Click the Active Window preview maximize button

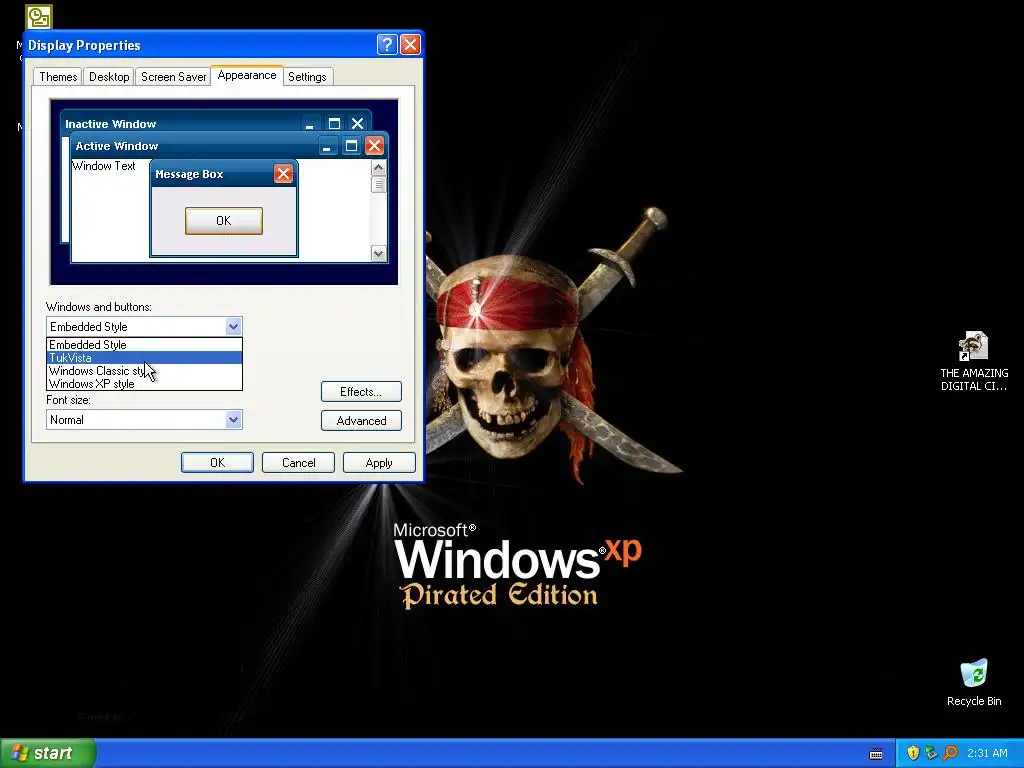[351, 146]
